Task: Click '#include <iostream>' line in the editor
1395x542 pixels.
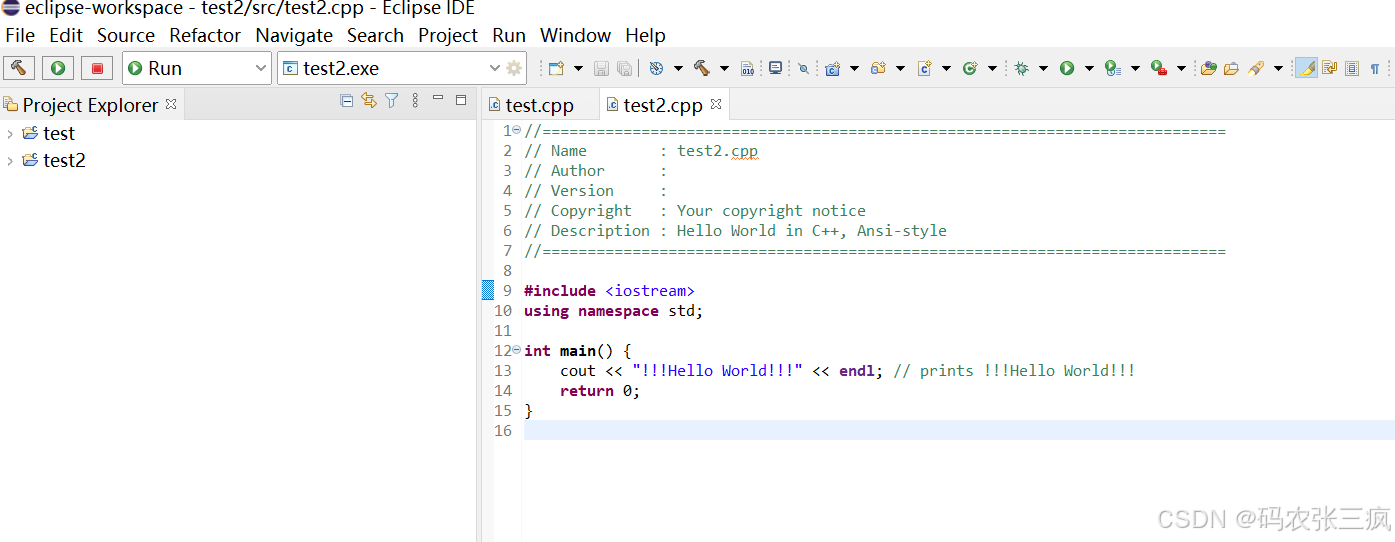Action: pyautogui.click(x=609, y=290)
